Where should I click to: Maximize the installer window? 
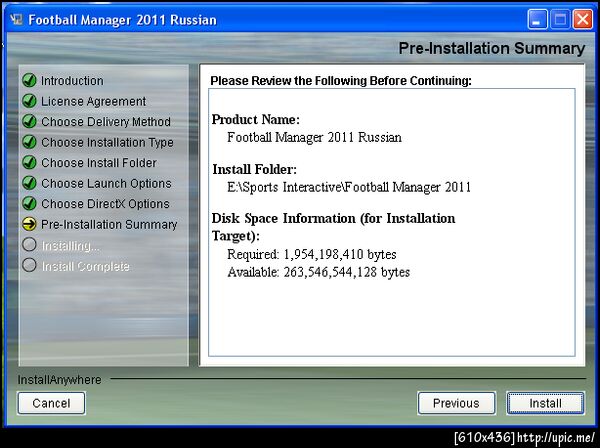(x=560, y=19)
